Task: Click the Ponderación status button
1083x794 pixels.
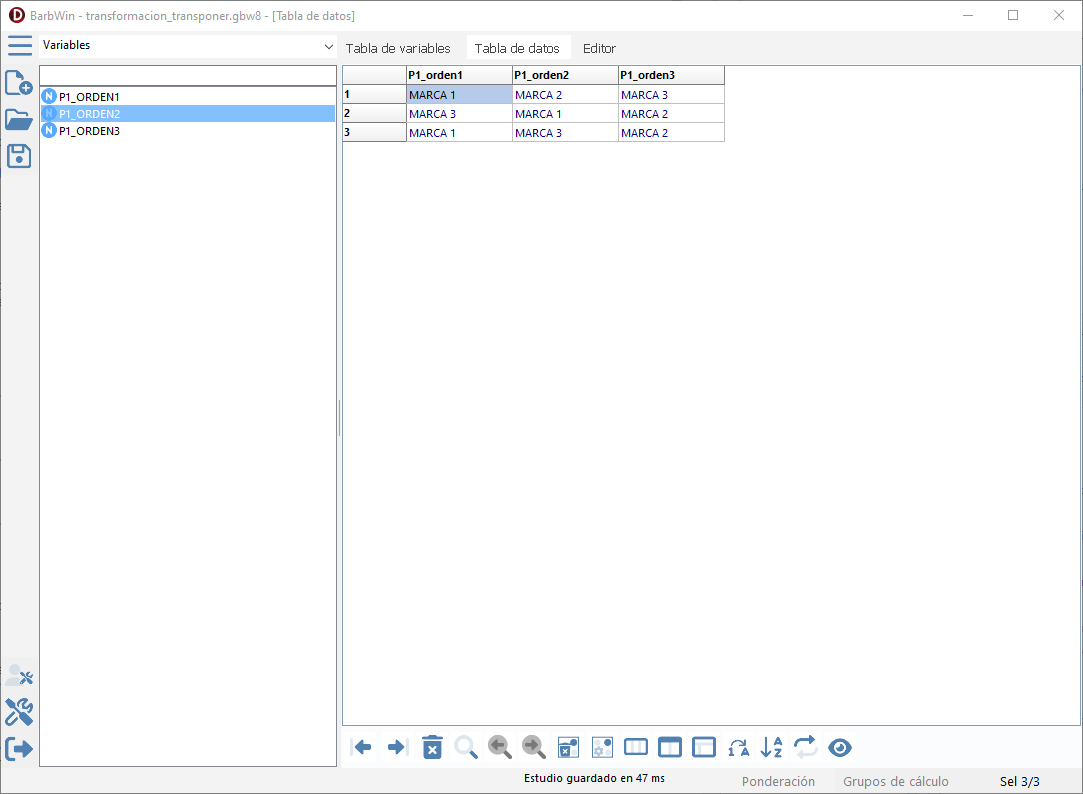Action: pos(778,781)
